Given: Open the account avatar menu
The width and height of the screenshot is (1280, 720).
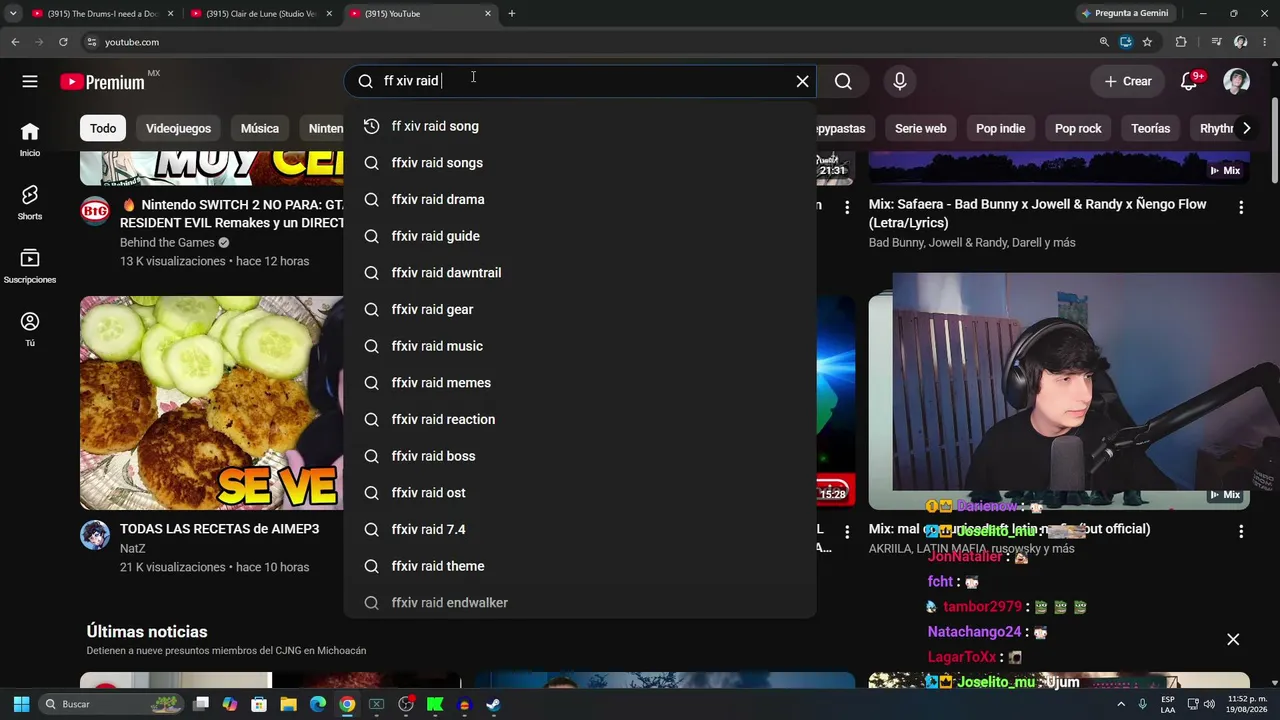Looking at the screenshot, I should pos(1237,81).
